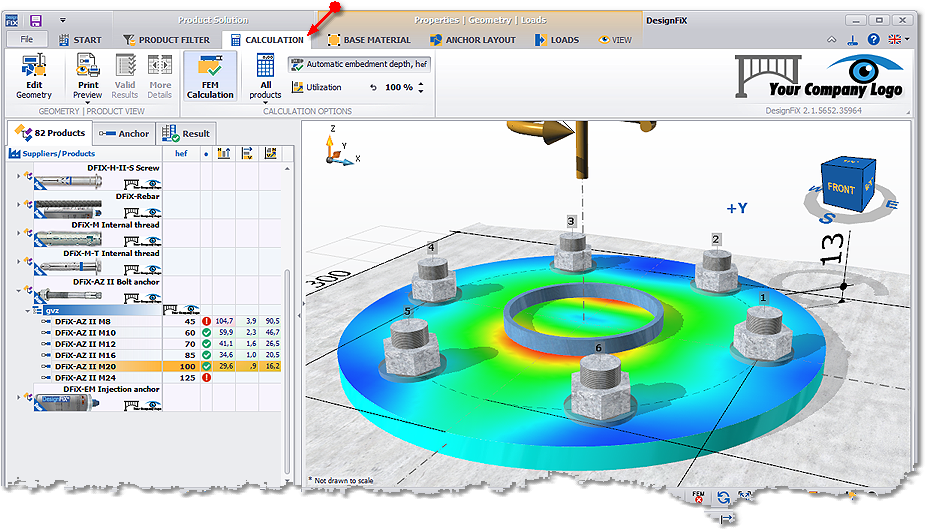Image resolution: width=925 pixels, height=531 pixels.
Task: Click the third utilization column header icon
Action: pyautogui.click(x=270, y=153)
